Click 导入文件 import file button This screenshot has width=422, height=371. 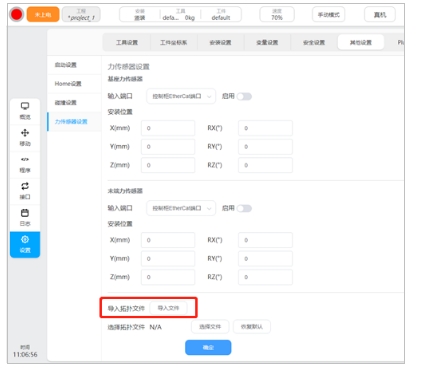(168, 308)
